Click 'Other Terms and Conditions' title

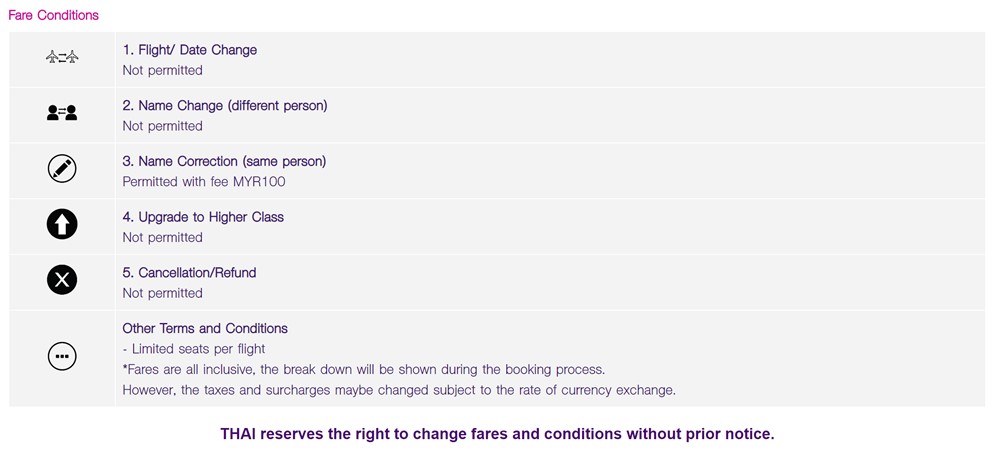click(x=205, y=329)
